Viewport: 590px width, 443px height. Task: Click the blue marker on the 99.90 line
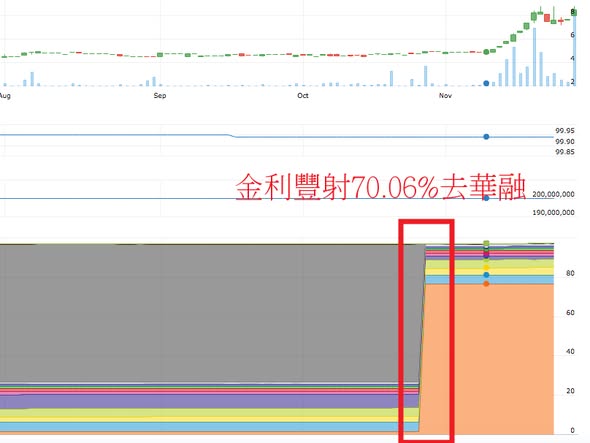pos(486,137)
